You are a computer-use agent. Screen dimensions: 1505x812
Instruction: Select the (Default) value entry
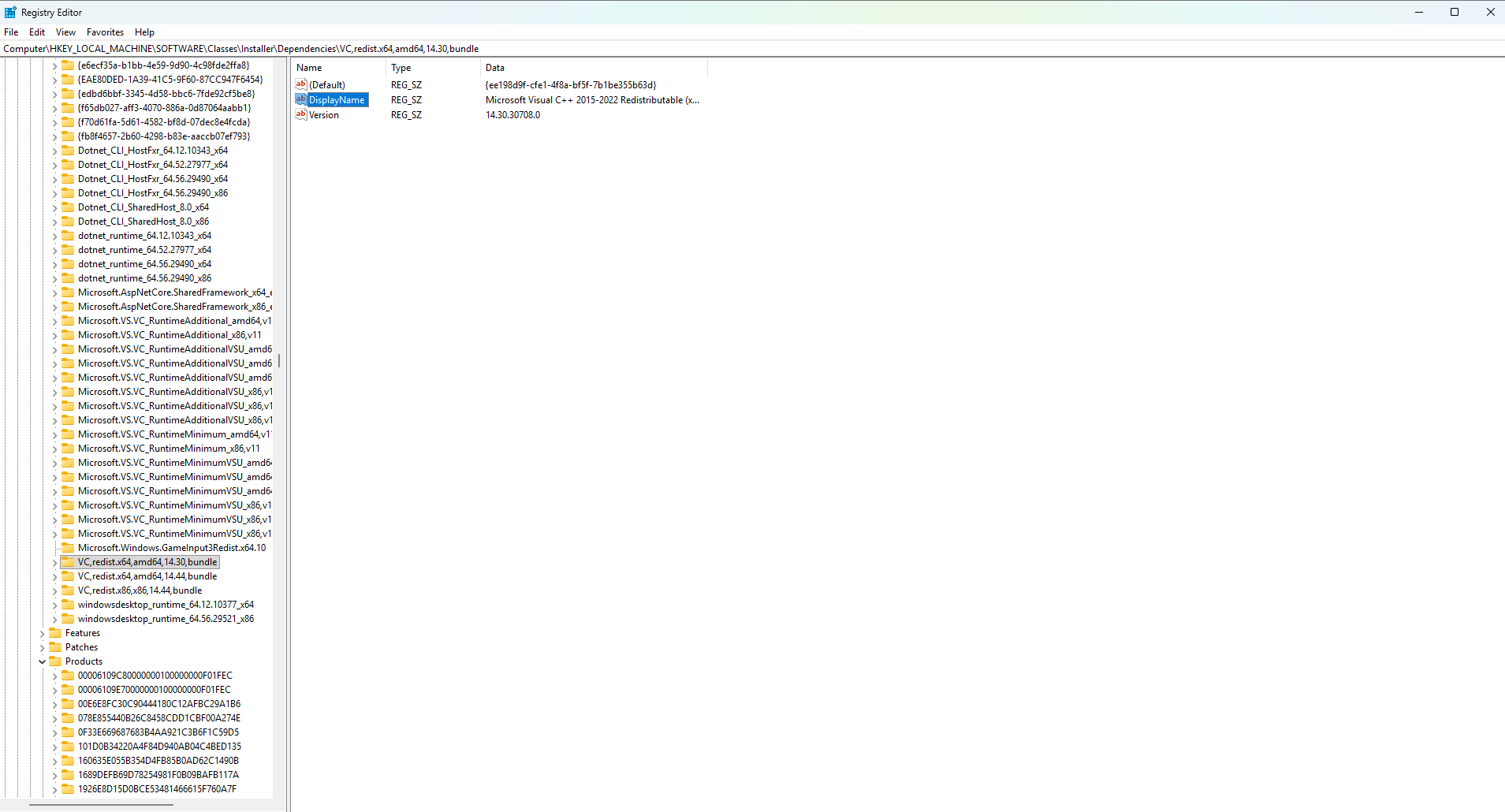(x=327, y=85)
